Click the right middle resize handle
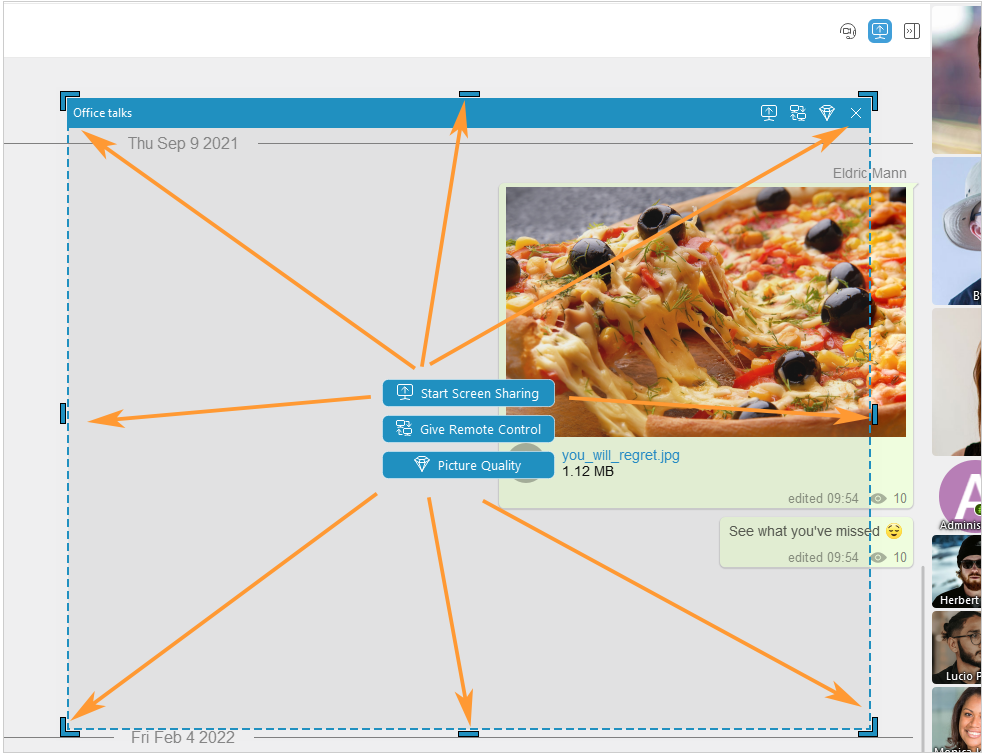The height and width of the screenshot is (755, 985). 874,413
